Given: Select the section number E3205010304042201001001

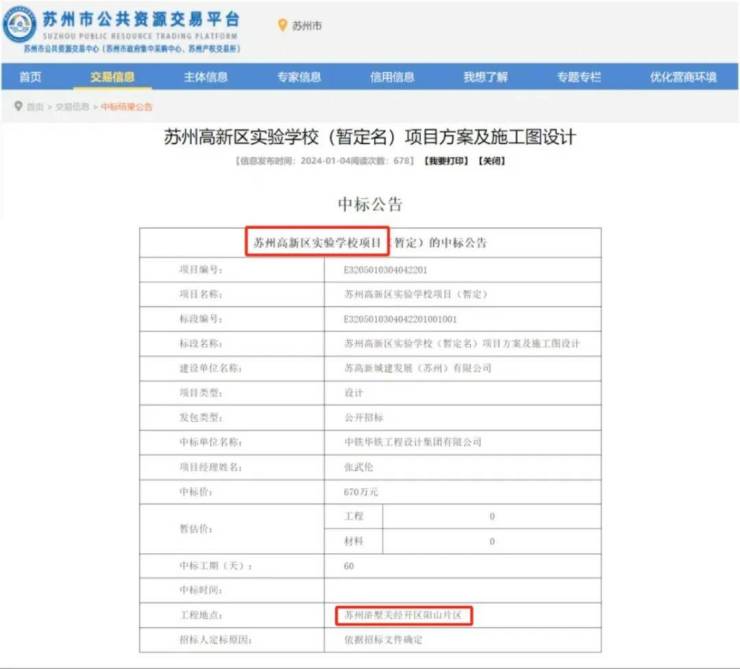Looking at the screenshot, I should 400,319.
